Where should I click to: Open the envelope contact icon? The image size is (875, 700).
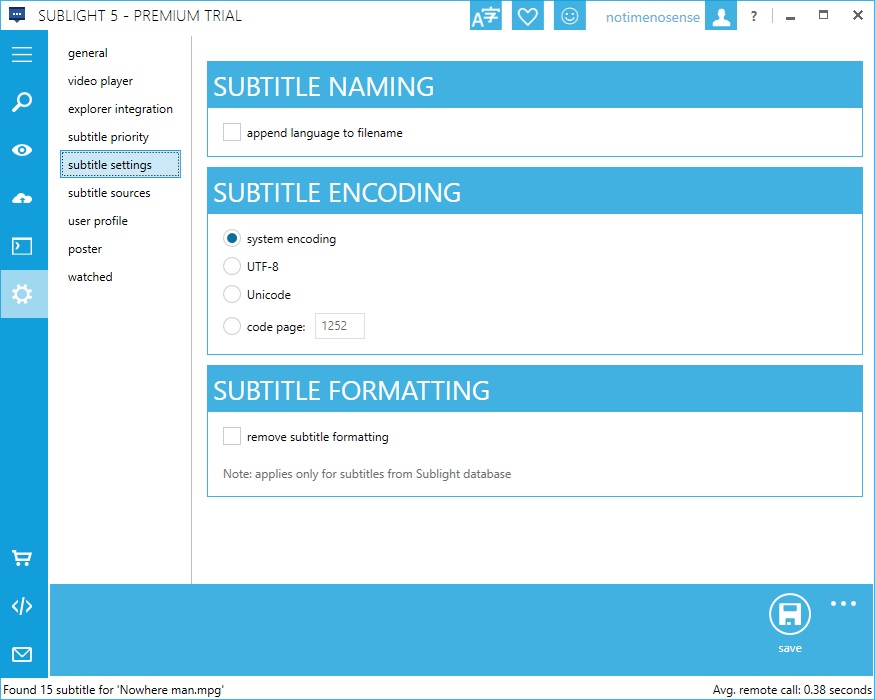[22, 654]
